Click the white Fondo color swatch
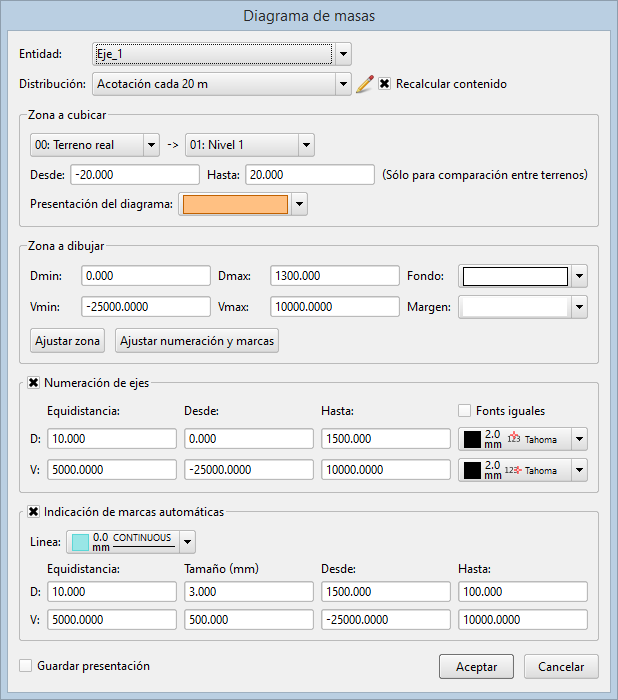 tap(515, 276)
